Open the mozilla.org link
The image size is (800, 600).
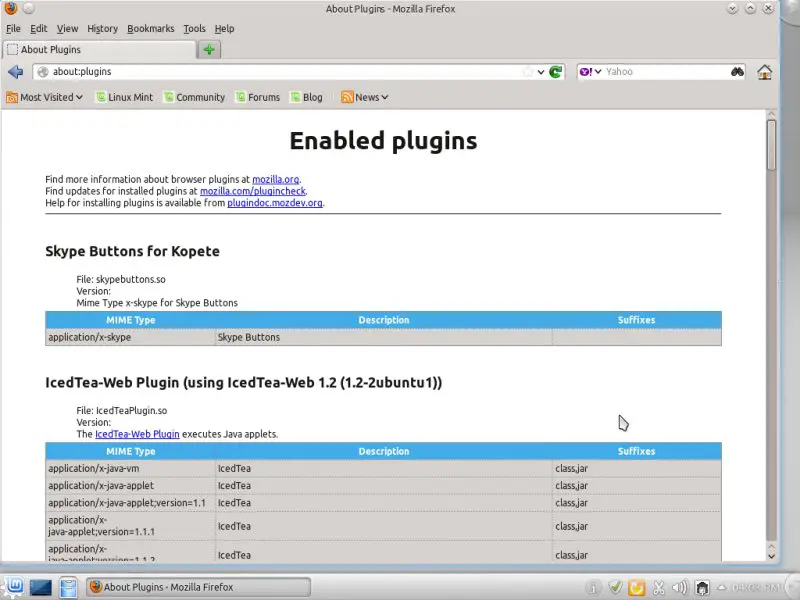(276, 179)
